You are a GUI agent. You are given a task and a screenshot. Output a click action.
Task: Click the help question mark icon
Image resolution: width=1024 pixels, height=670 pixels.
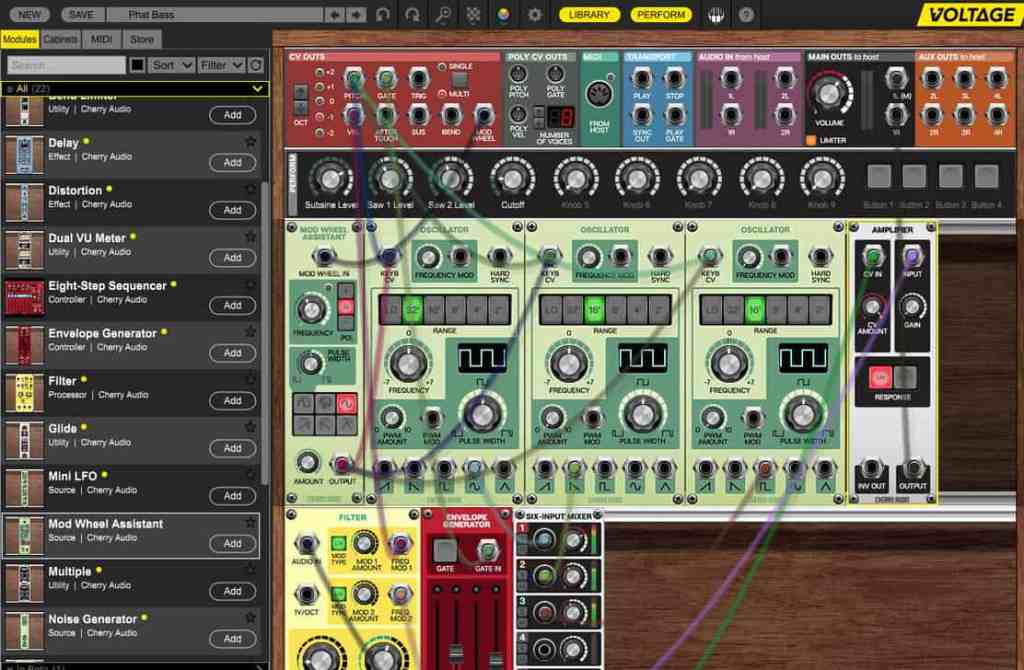746,15
